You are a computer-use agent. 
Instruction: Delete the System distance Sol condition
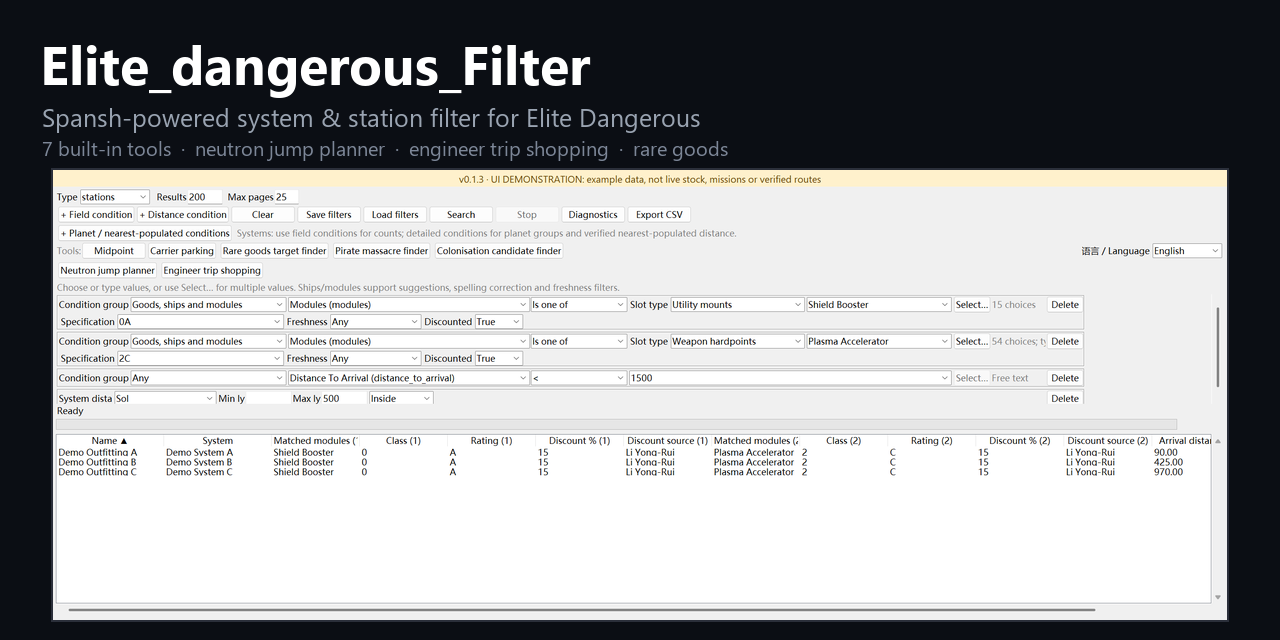pos(1065,398)
